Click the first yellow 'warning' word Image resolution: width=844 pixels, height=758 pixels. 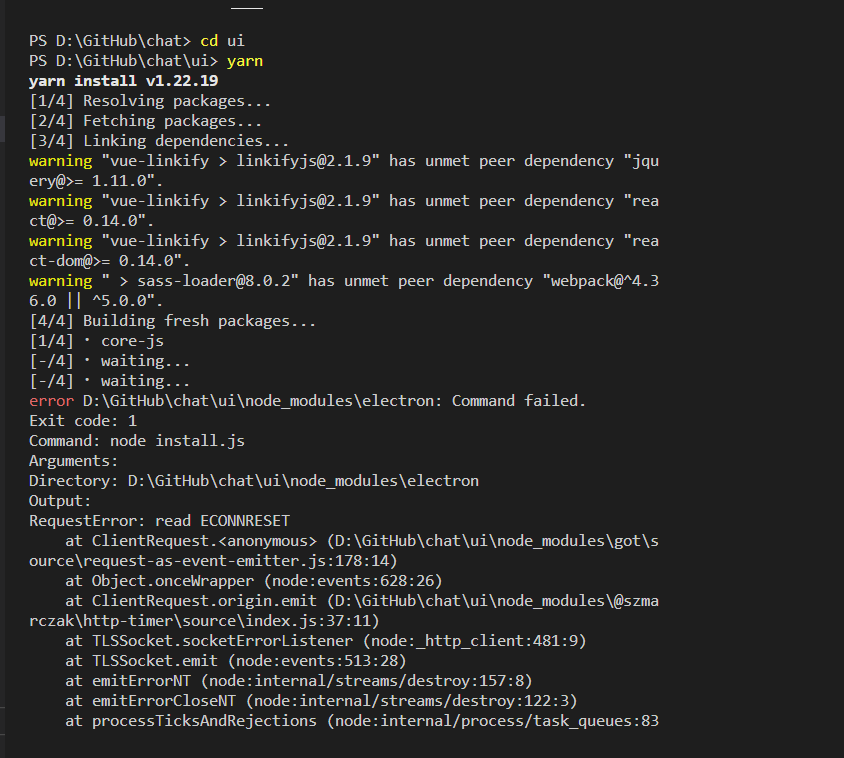(61, 161)
